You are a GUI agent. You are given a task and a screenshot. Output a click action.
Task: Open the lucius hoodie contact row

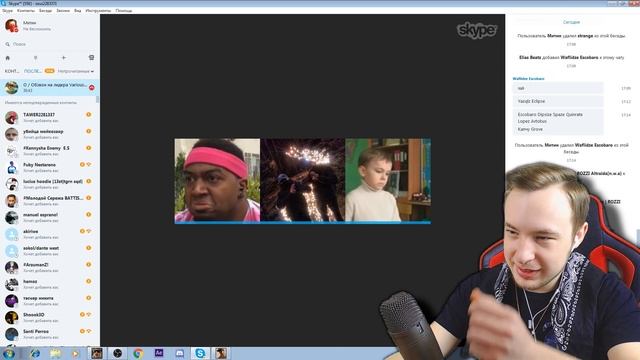(49, 184)
